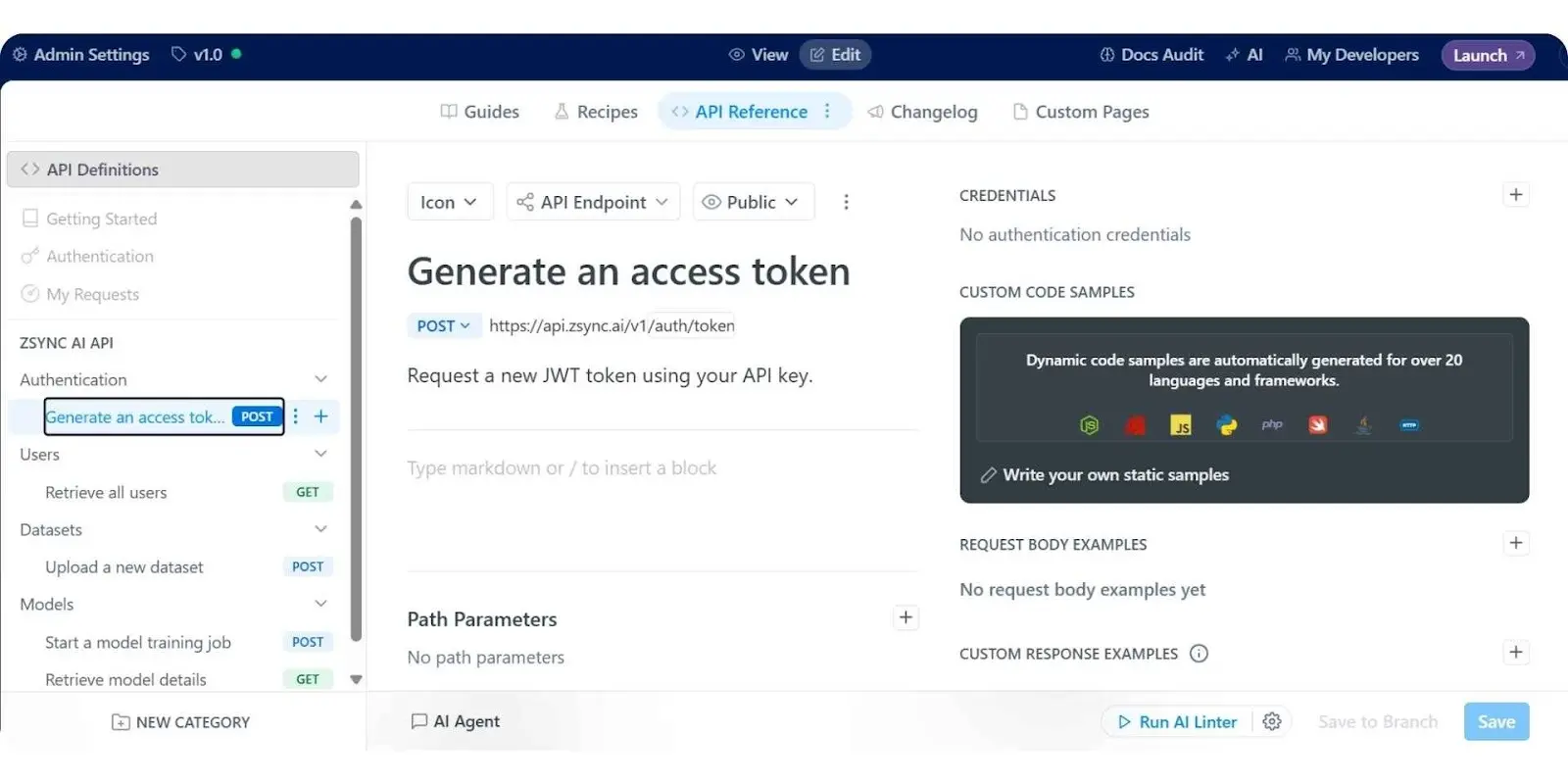This screenshot has width=1568, height=784.
Task: Open options for Generate an access token row
Action: point(296,416)
